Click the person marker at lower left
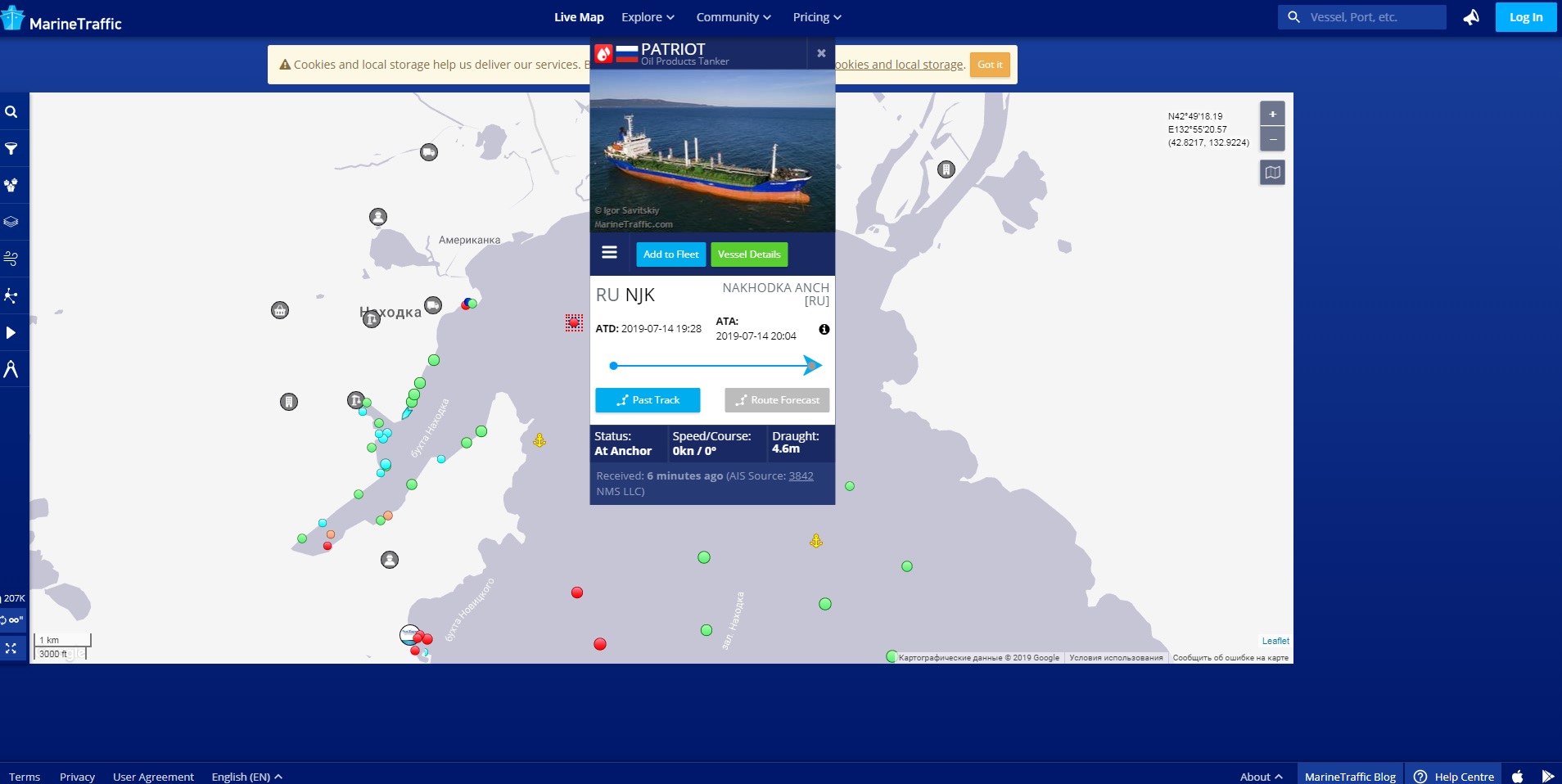 pos(390,560)
